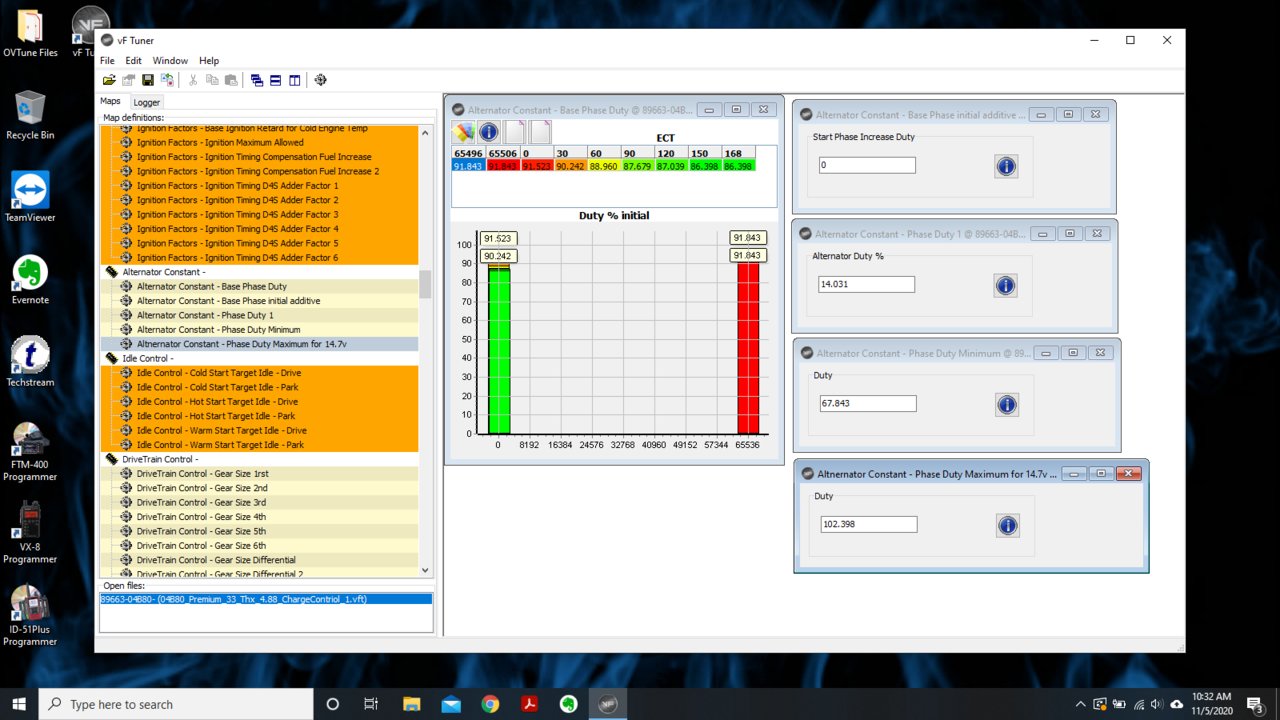Select table cell with value 87.039
This screenshot has height=720, width=1280.
672,166
